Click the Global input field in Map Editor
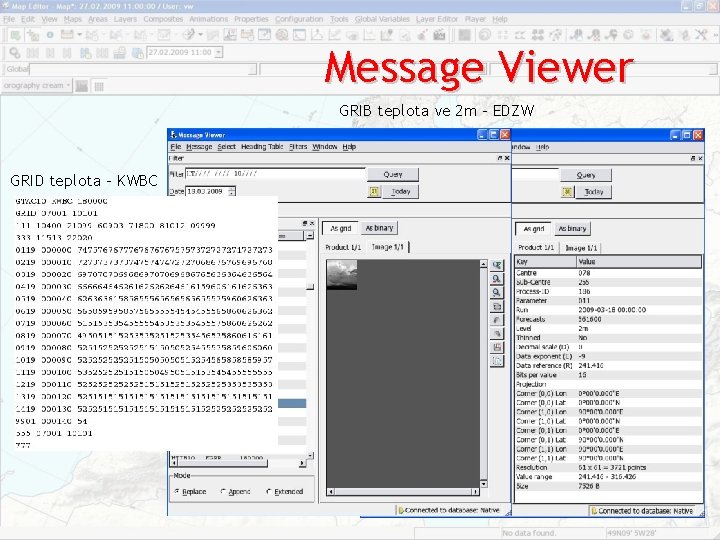The height and width of the screenshot is (540, 720). pos(143,69)
